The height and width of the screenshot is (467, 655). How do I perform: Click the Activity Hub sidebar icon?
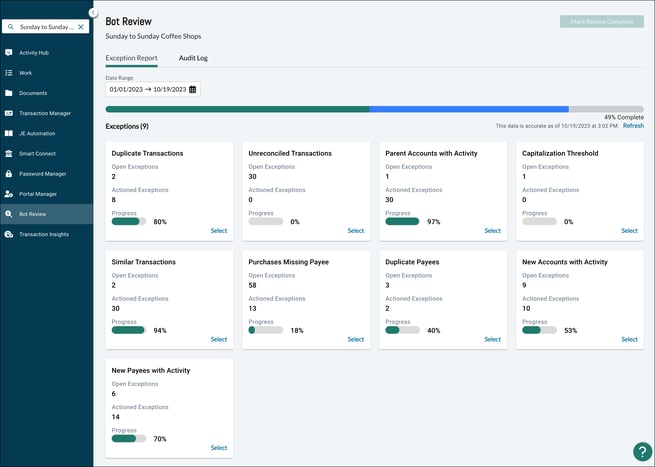(x=9, y=52)
